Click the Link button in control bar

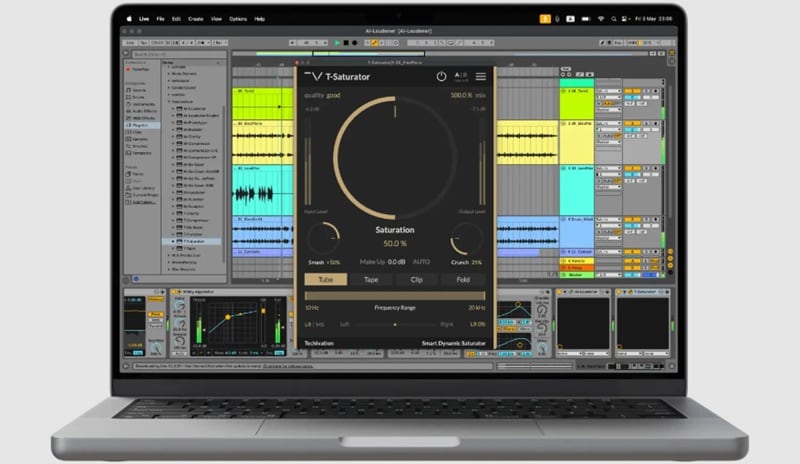coord(130,43)
